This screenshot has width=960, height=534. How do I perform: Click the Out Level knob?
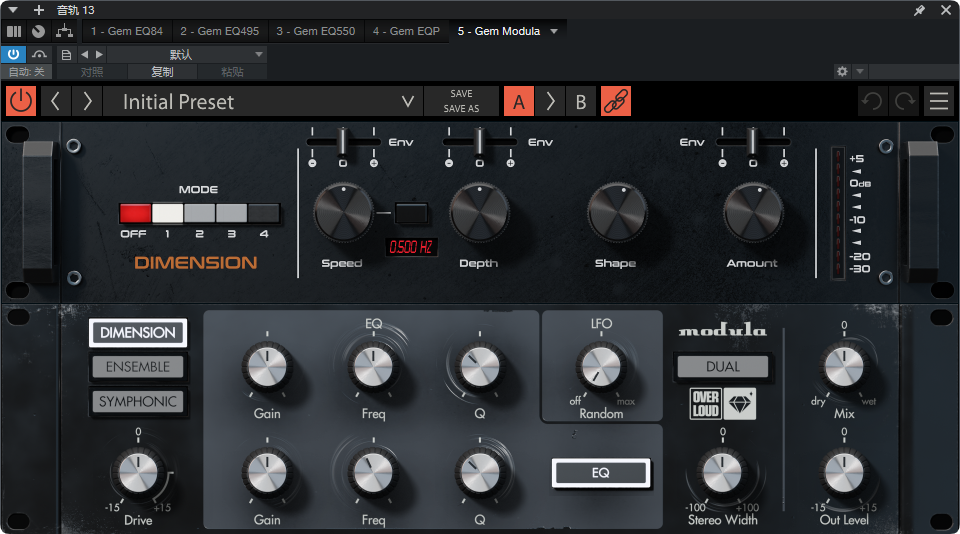click(844, 473)
